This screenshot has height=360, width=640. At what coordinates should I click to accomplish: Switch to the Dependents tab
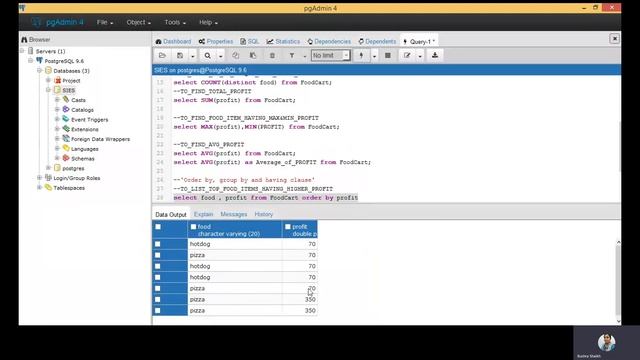click(x=377, y=41)
